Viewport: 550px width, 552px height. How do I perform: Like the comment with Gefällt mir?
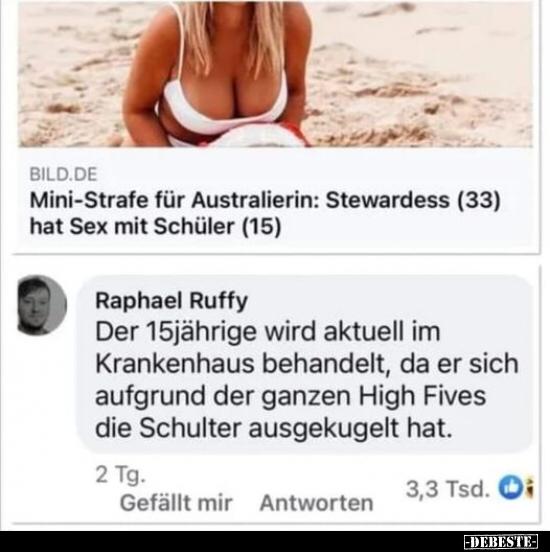point(176,503)
